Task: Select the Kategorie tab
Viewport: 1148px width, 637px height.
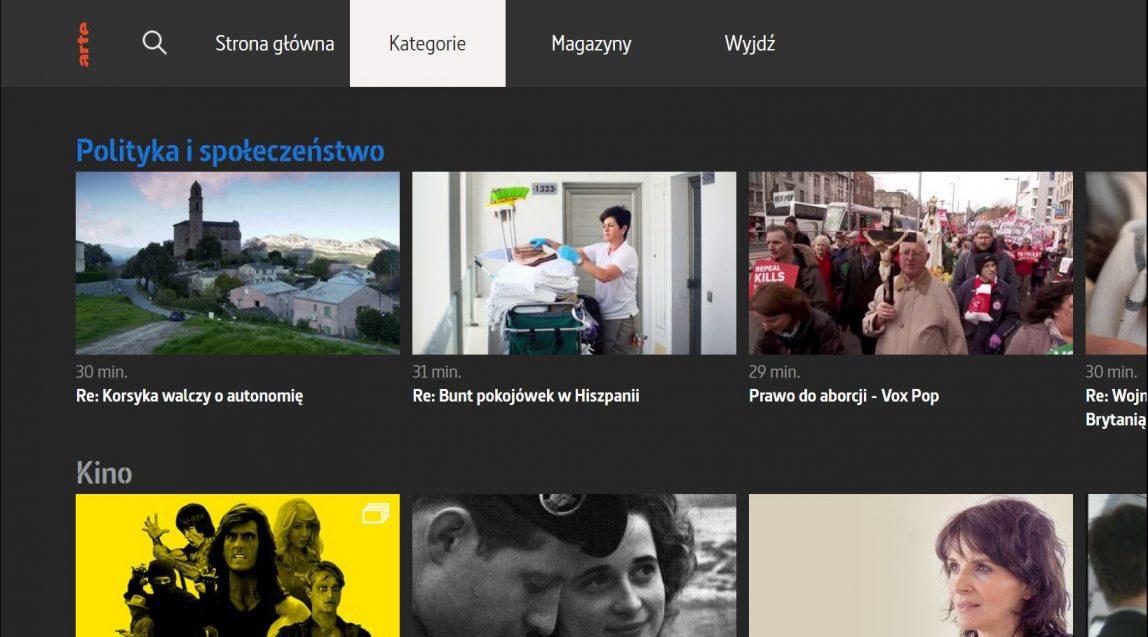Action: (428, 43)
